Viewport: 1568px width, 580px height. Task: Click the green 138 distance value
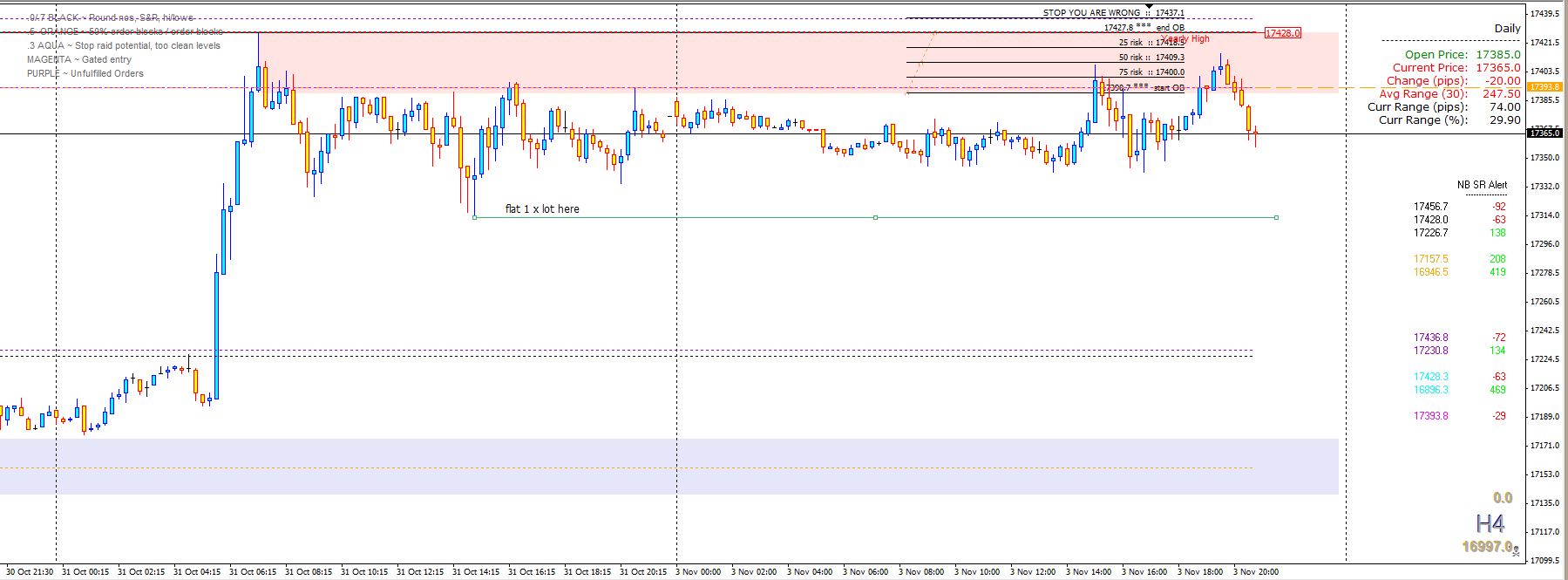pos(1498,233)
